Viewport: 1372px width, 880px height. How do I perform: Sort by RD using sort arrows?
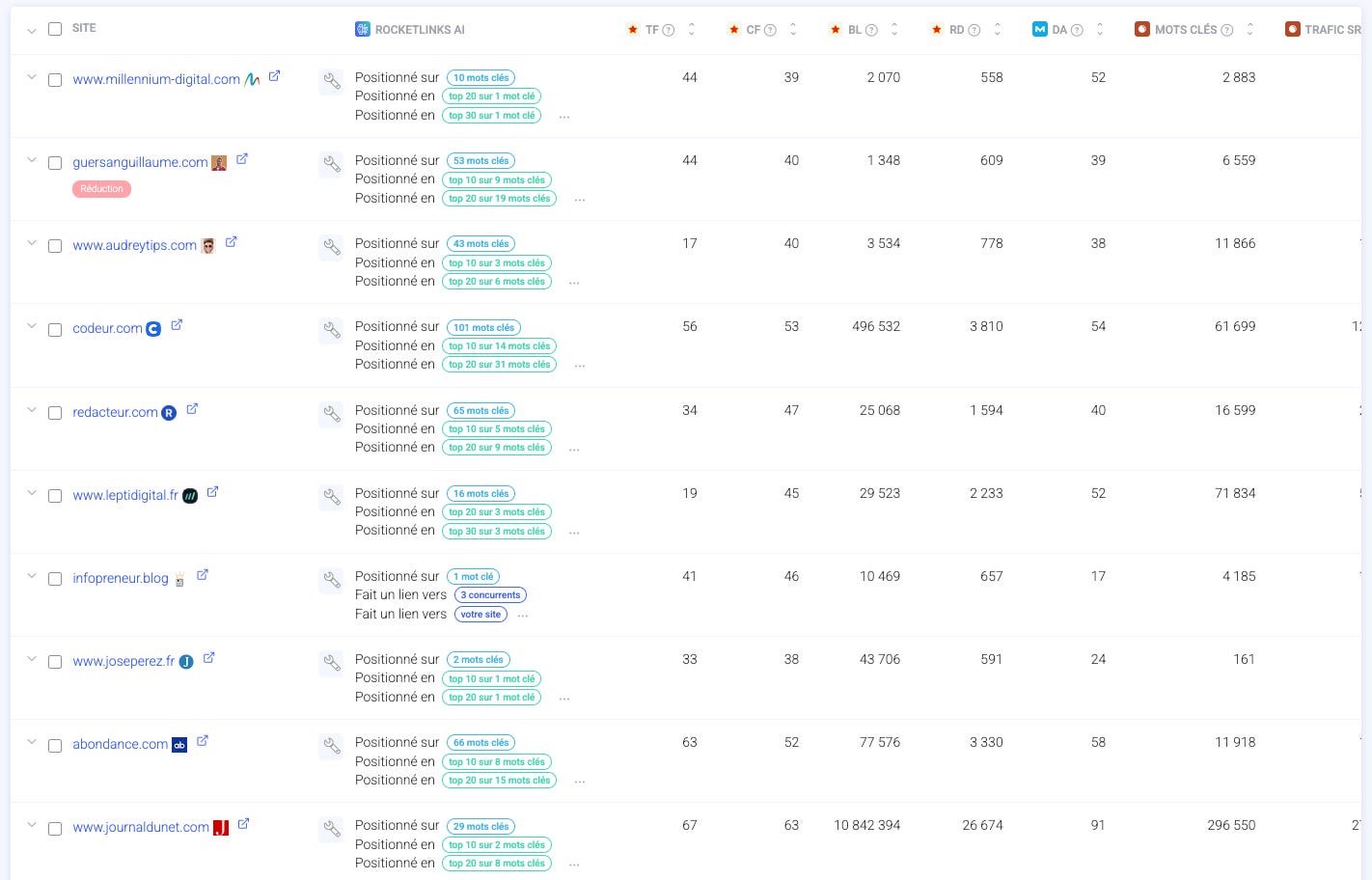tap(998, 30)
